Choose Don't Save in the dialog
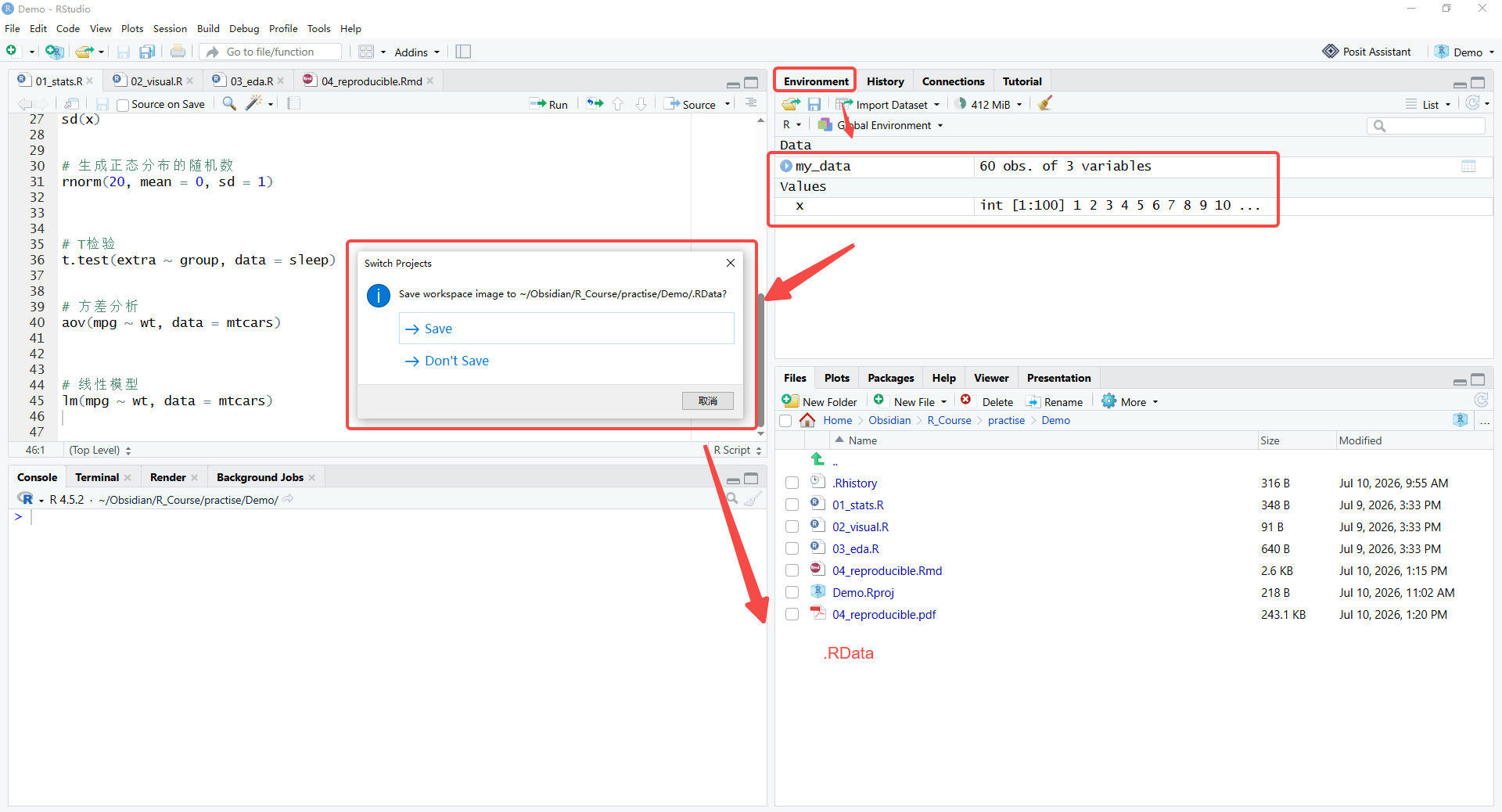Viewport: 1502px width, 812px height. pos(447,361)
